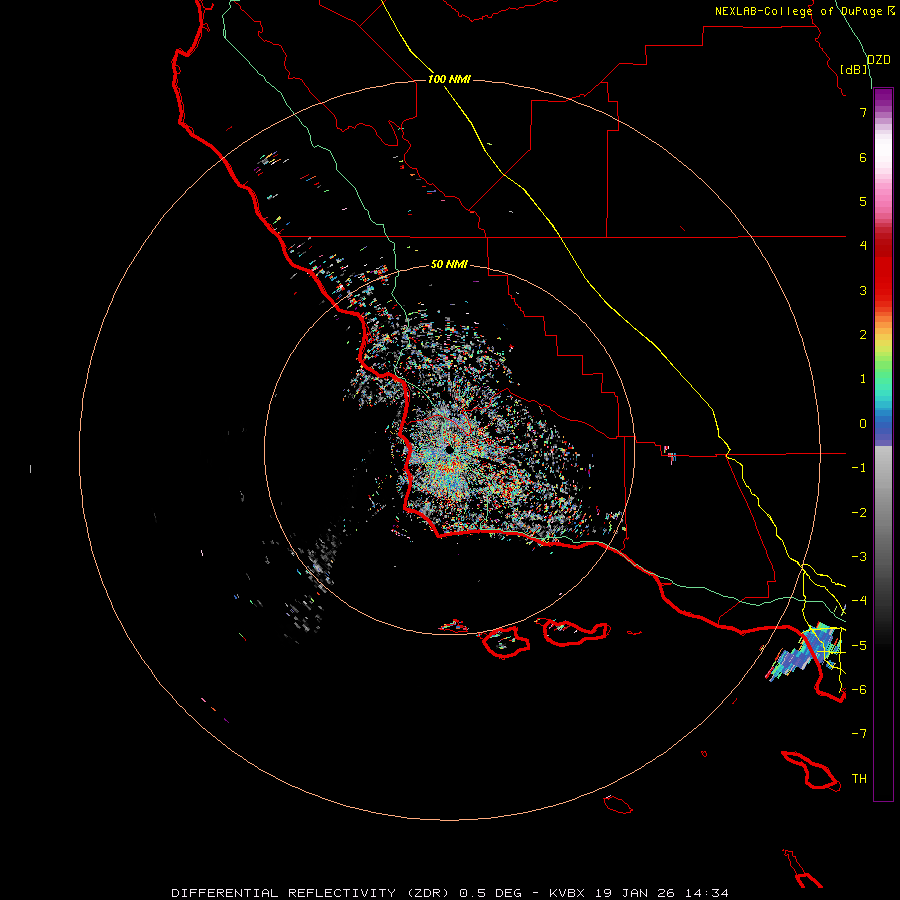Click the 2 dB value on the color scale
Image resolution: width=900 pixels, height=900 pixels.
[x=863, y=335]
